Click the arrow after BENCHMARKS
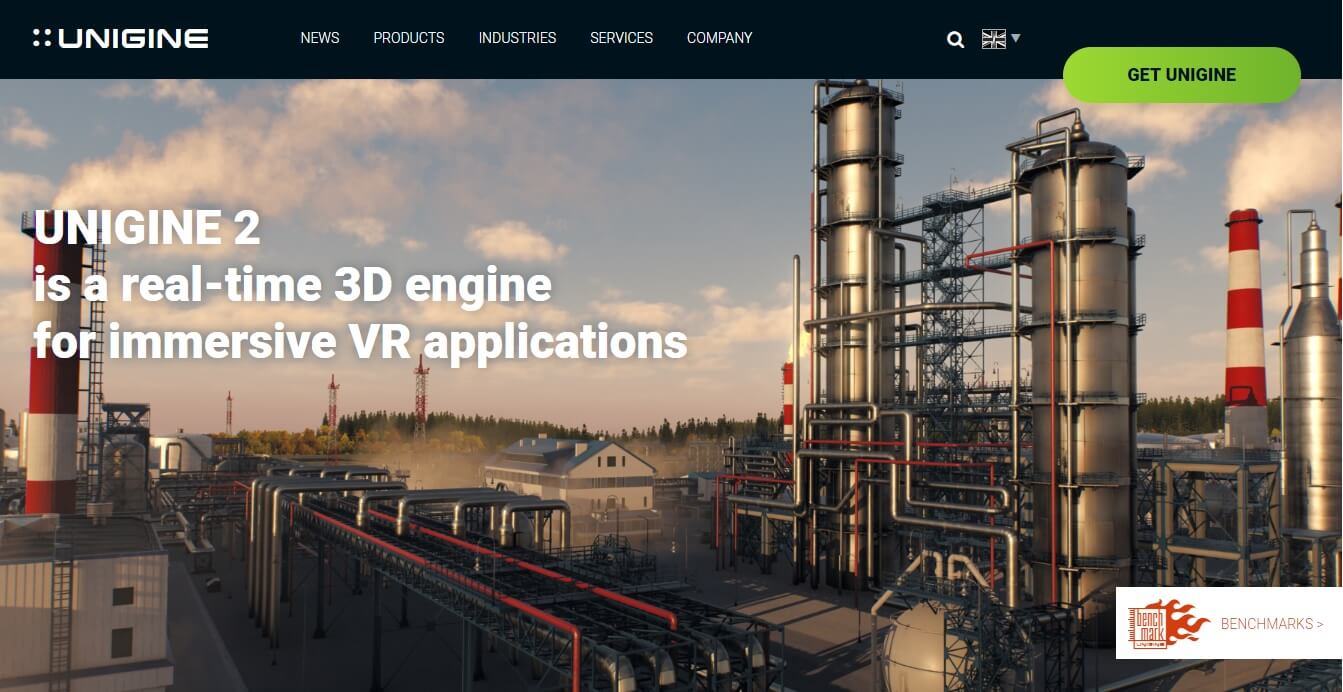The width and height of the screenshot is (1343, 692). [1320, 624]
